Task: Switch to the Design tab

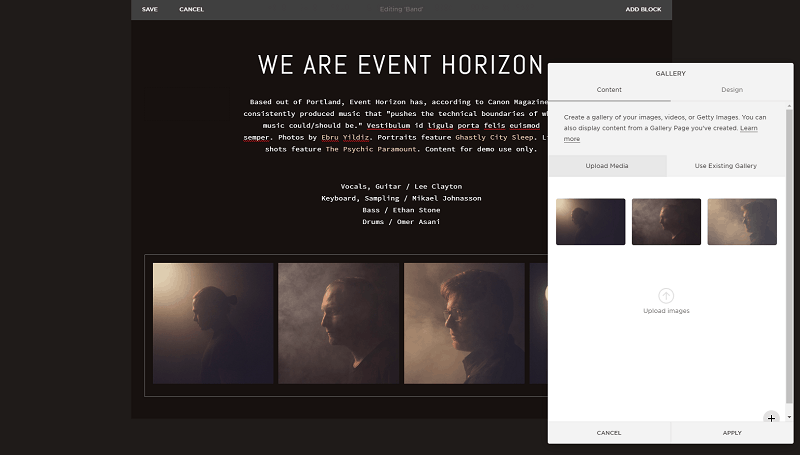Action: pos(732,90)
